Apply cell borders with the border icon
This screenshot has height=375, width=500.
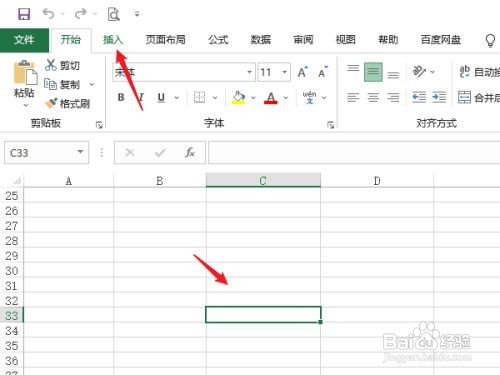point(199,97)
